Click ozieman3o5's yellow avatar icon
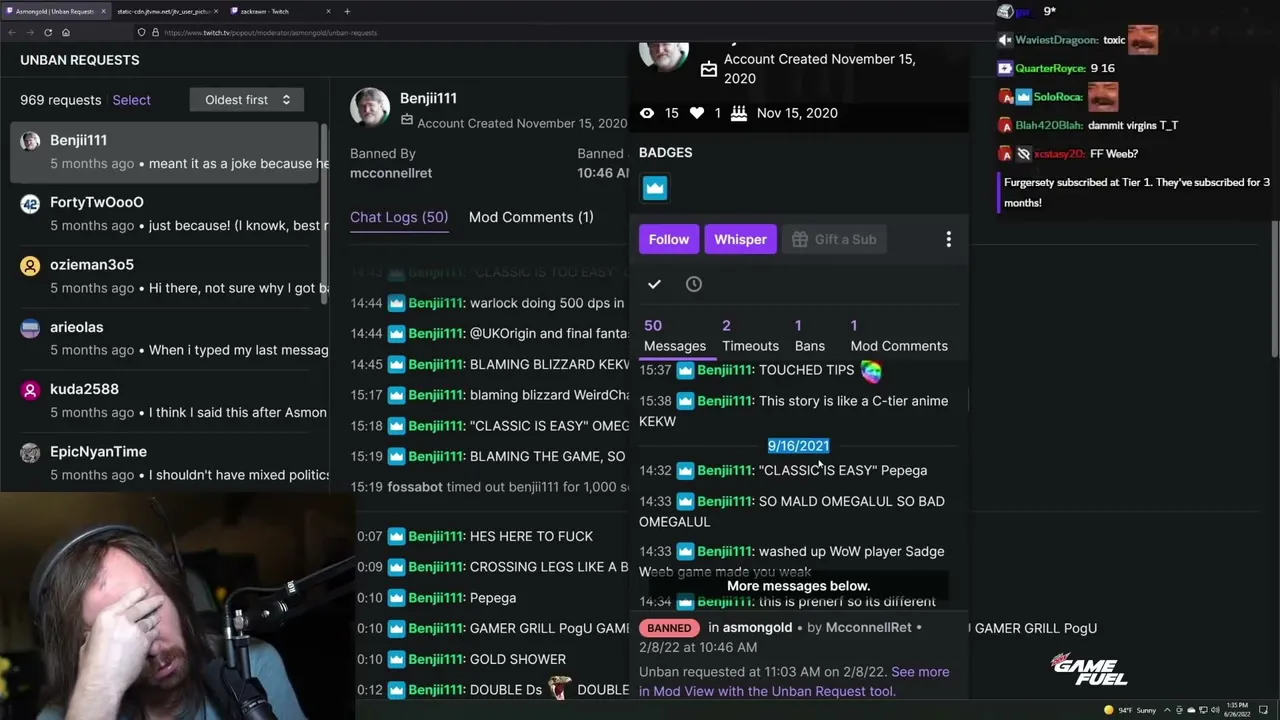This screenshot has width=1280, height=720. point(30,265)
